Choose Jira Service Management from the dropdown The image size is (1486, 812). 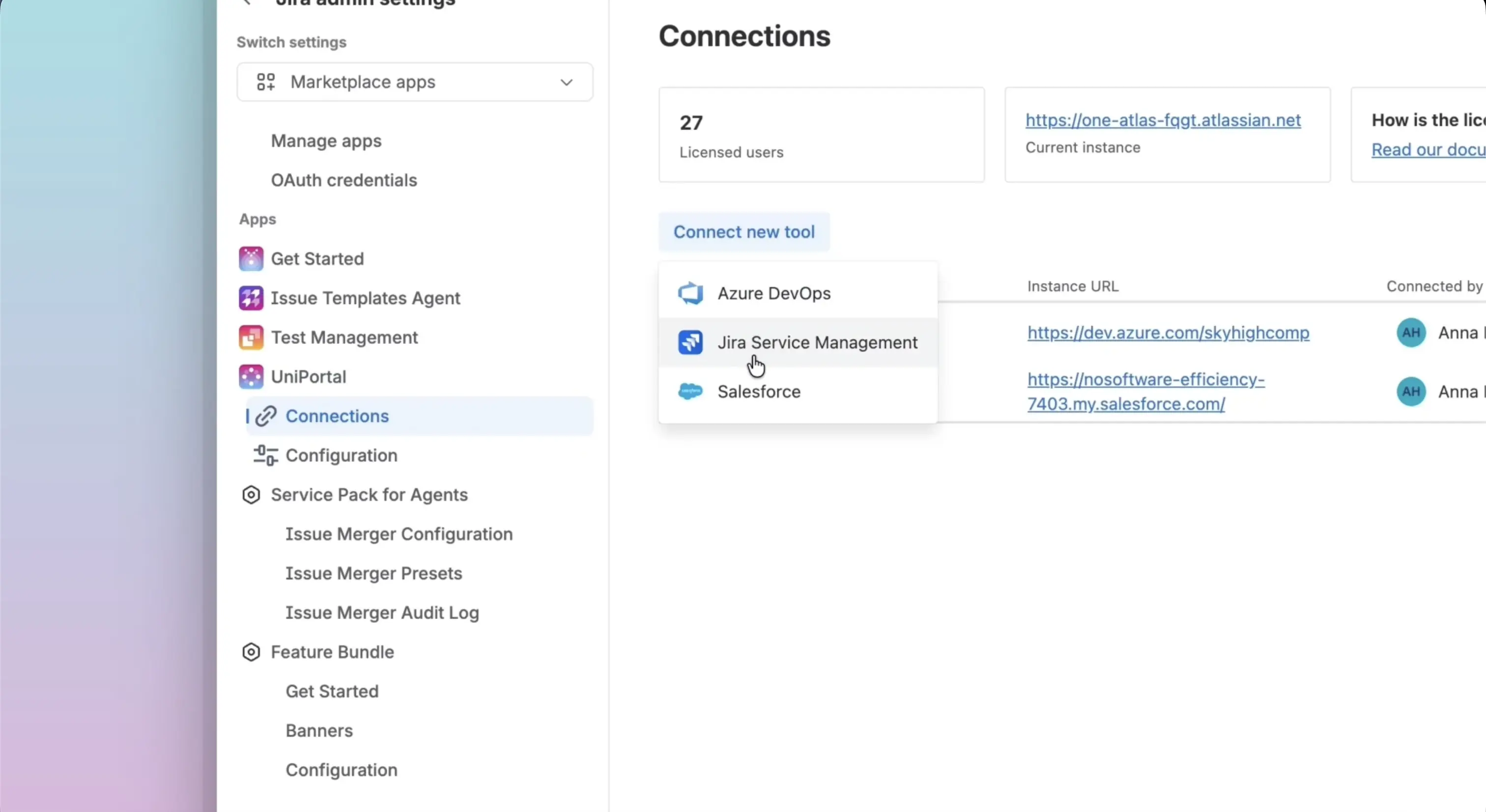point(798,342)
